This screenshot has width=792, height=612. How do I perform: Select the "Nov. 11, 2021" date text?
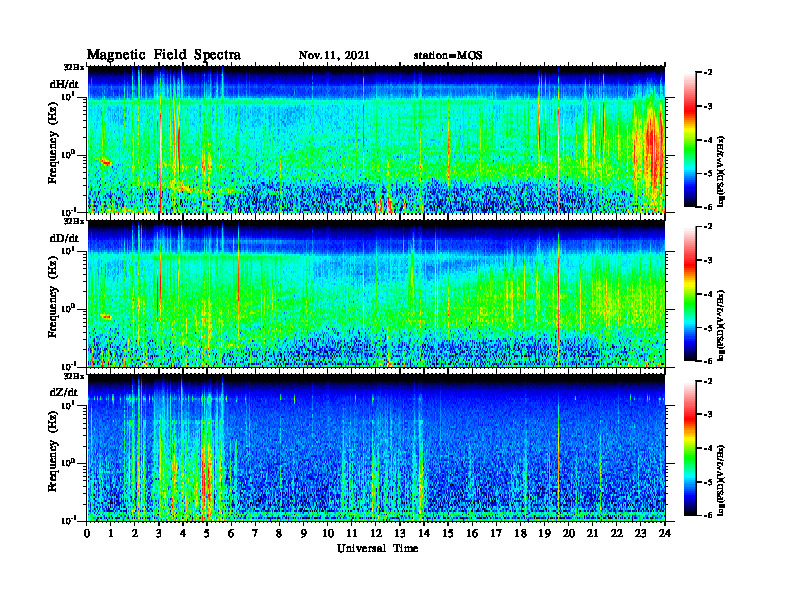[334, 56]
